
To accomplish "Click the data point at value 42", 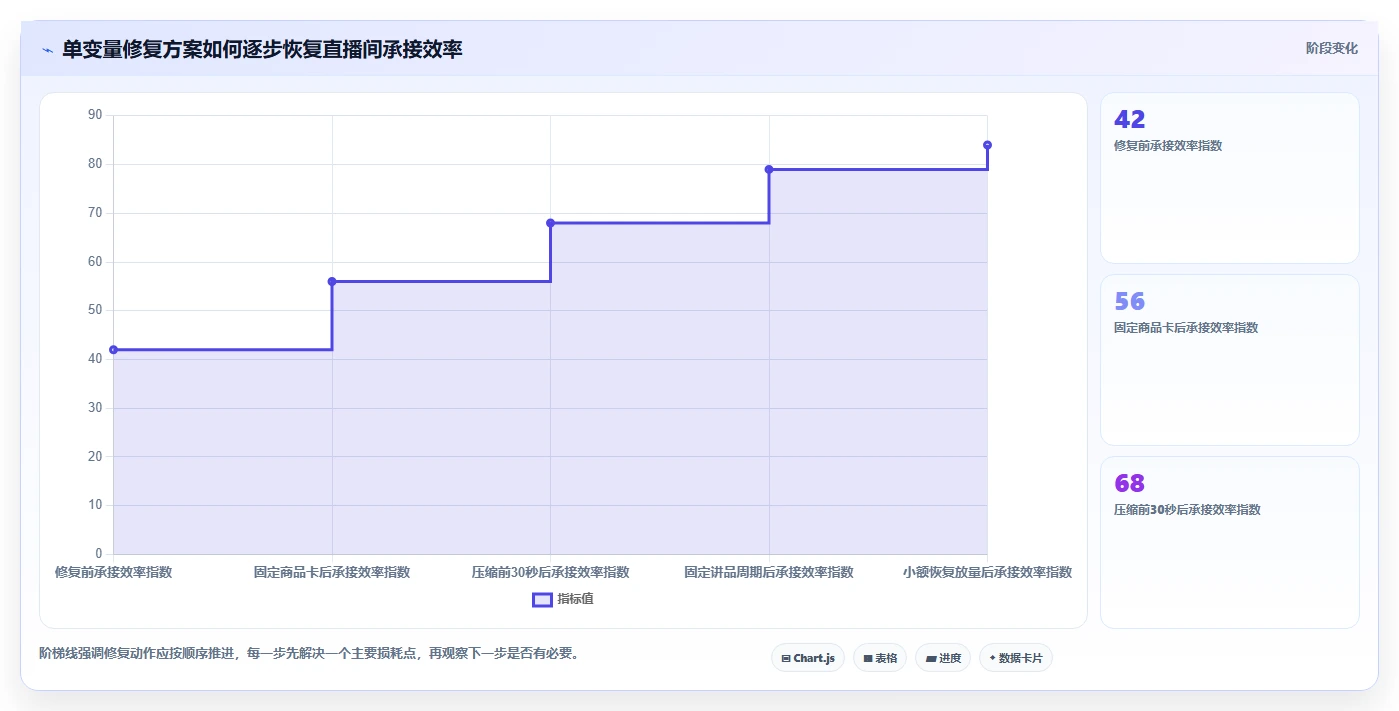I will (x=113, y=350).
